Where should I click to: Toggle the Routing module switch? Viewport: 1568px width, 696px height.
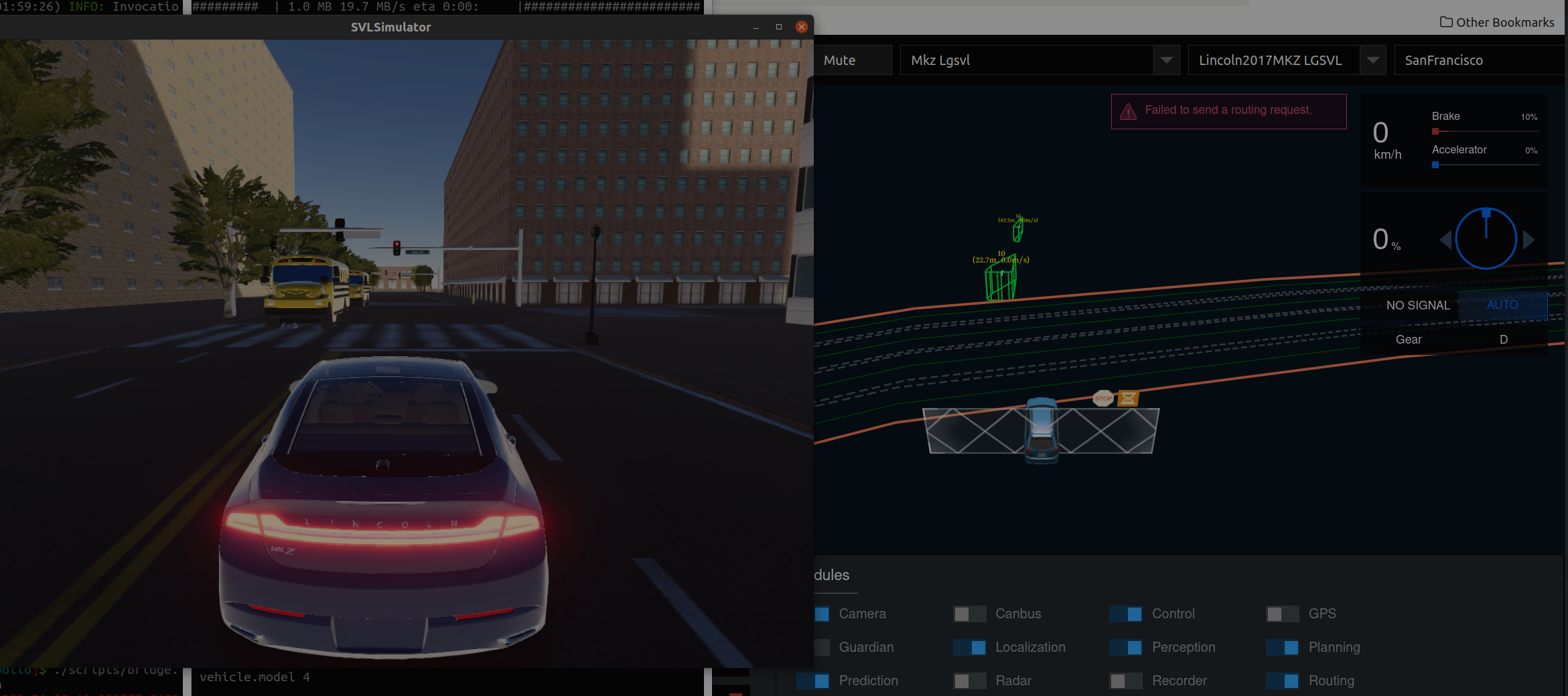[1283, 681]
